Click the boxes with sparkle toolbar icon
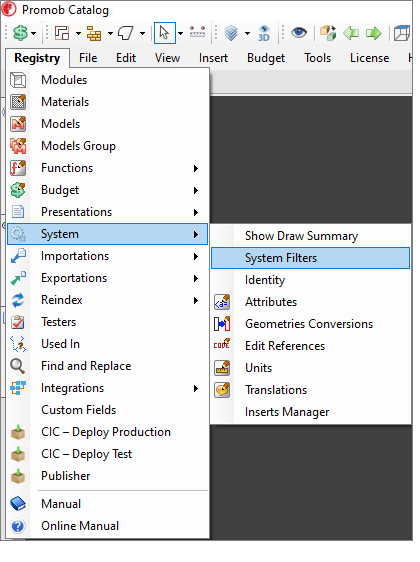 coord(328,33)
